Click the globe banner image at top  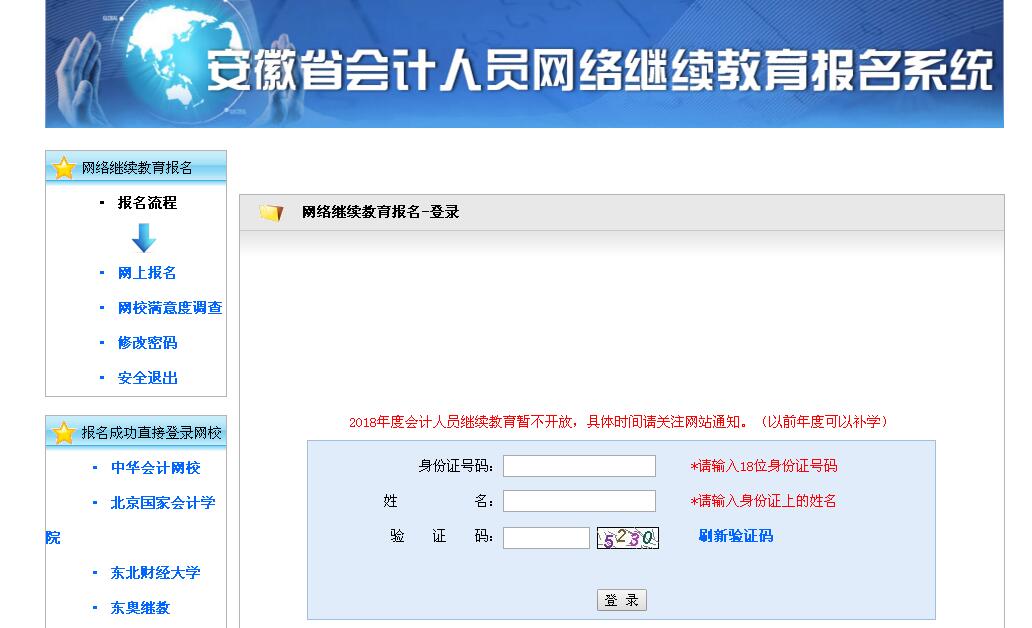(x=524, y=64)
